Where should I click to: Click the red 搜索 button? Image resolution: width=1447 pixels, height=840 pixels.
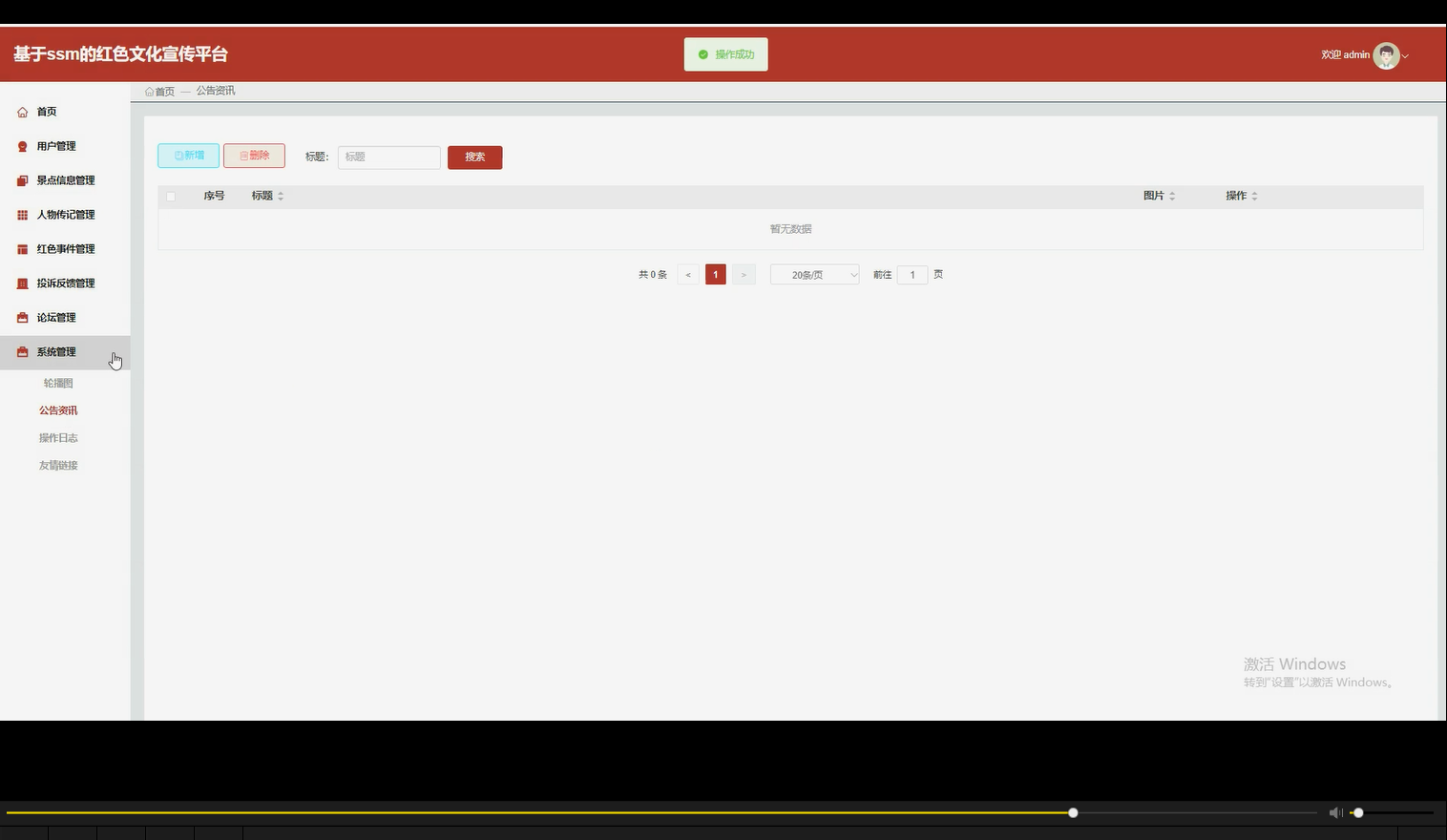point(474,157)
